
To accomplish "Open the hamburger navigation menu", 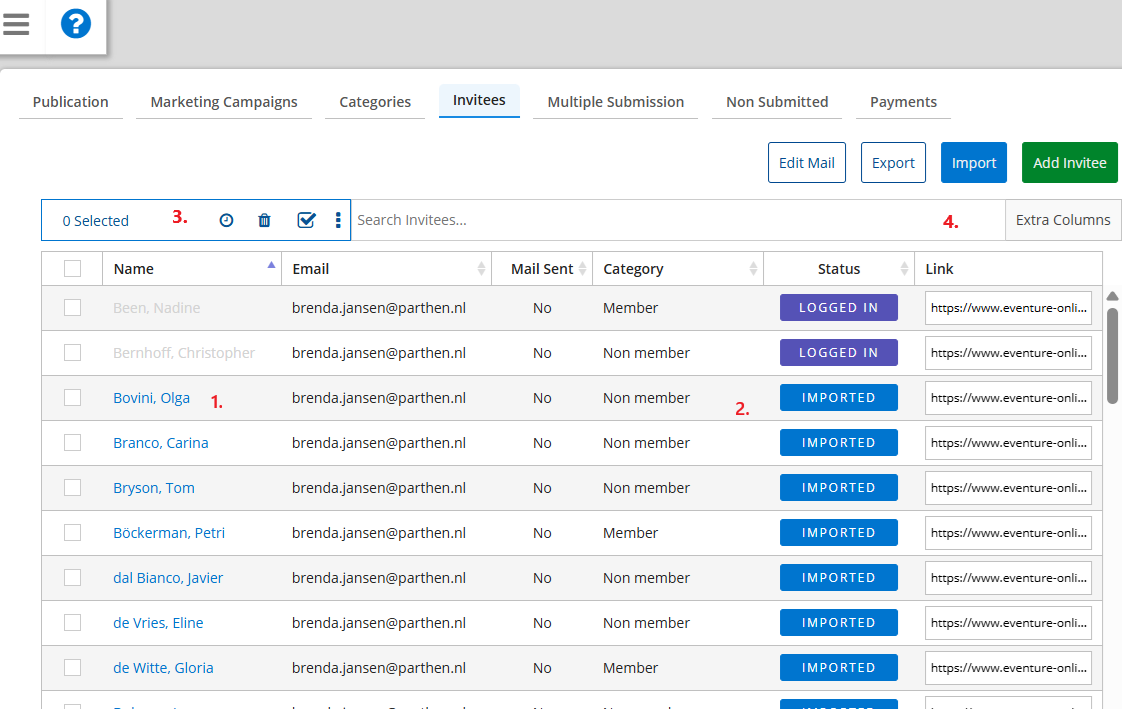I will click(x=17, y=24).
